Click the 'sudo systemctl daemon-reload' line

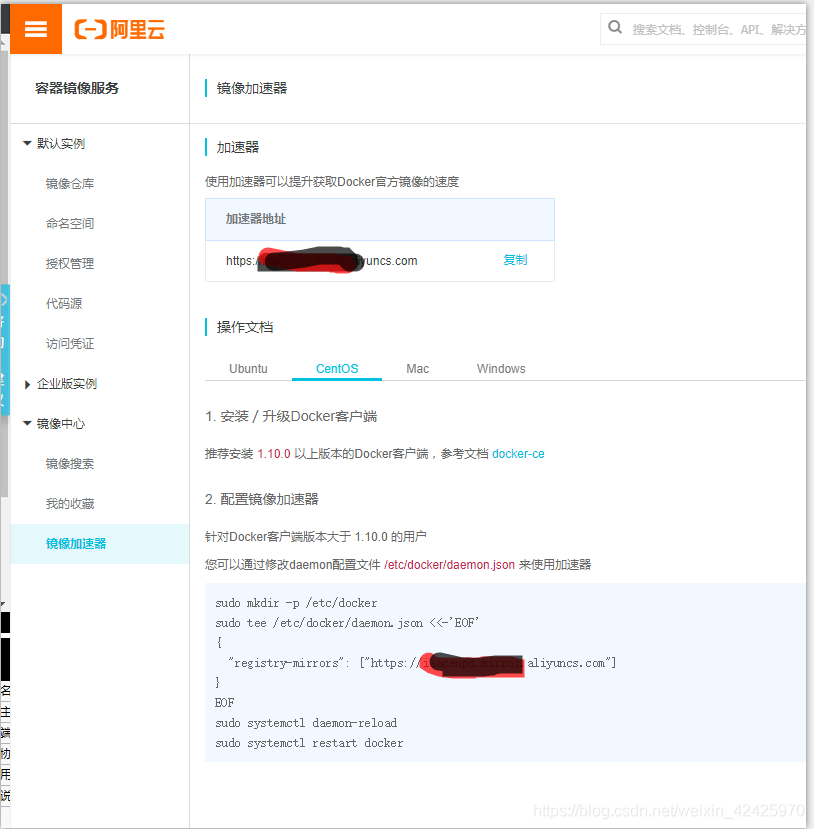click(306, 723)
